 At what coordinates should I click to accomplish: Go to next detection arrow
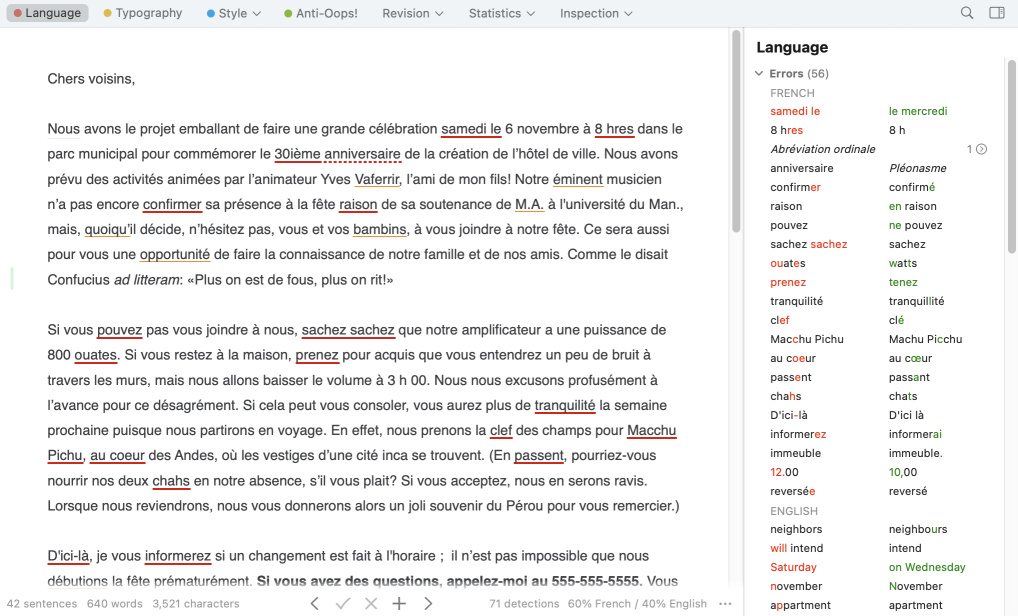click(x=428, y=603)
